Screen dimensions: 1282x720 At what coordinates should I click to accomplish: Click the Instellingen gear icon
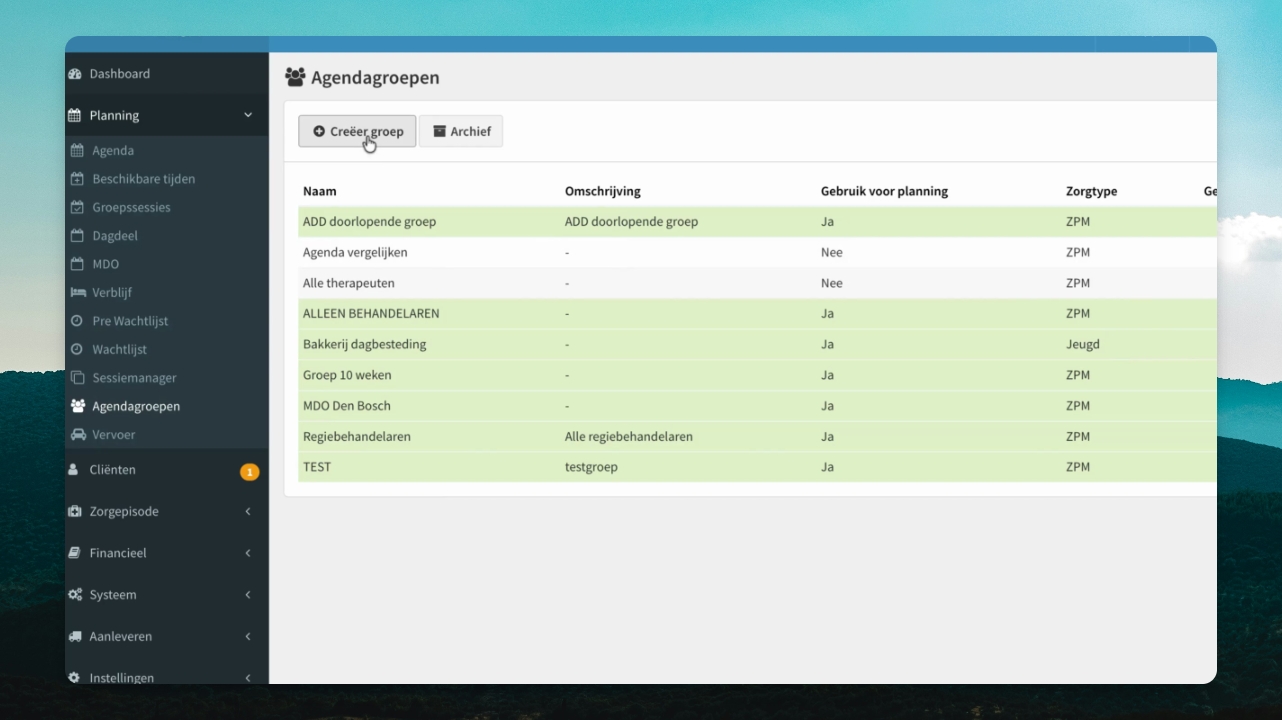[x=74, y=678]
